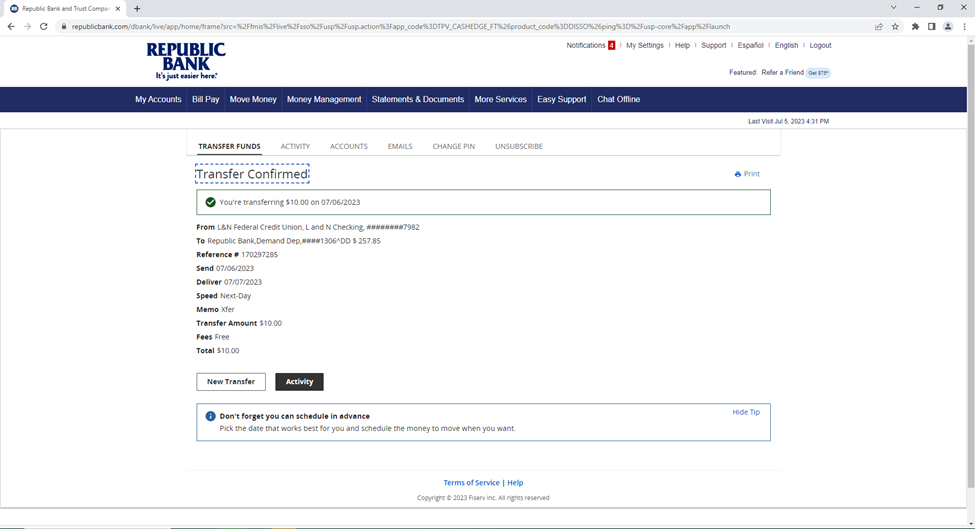Image resolution: width=975 pixels, height=529 pixels.
Task: Open Terms of Service link
Action: click(471, 483)
